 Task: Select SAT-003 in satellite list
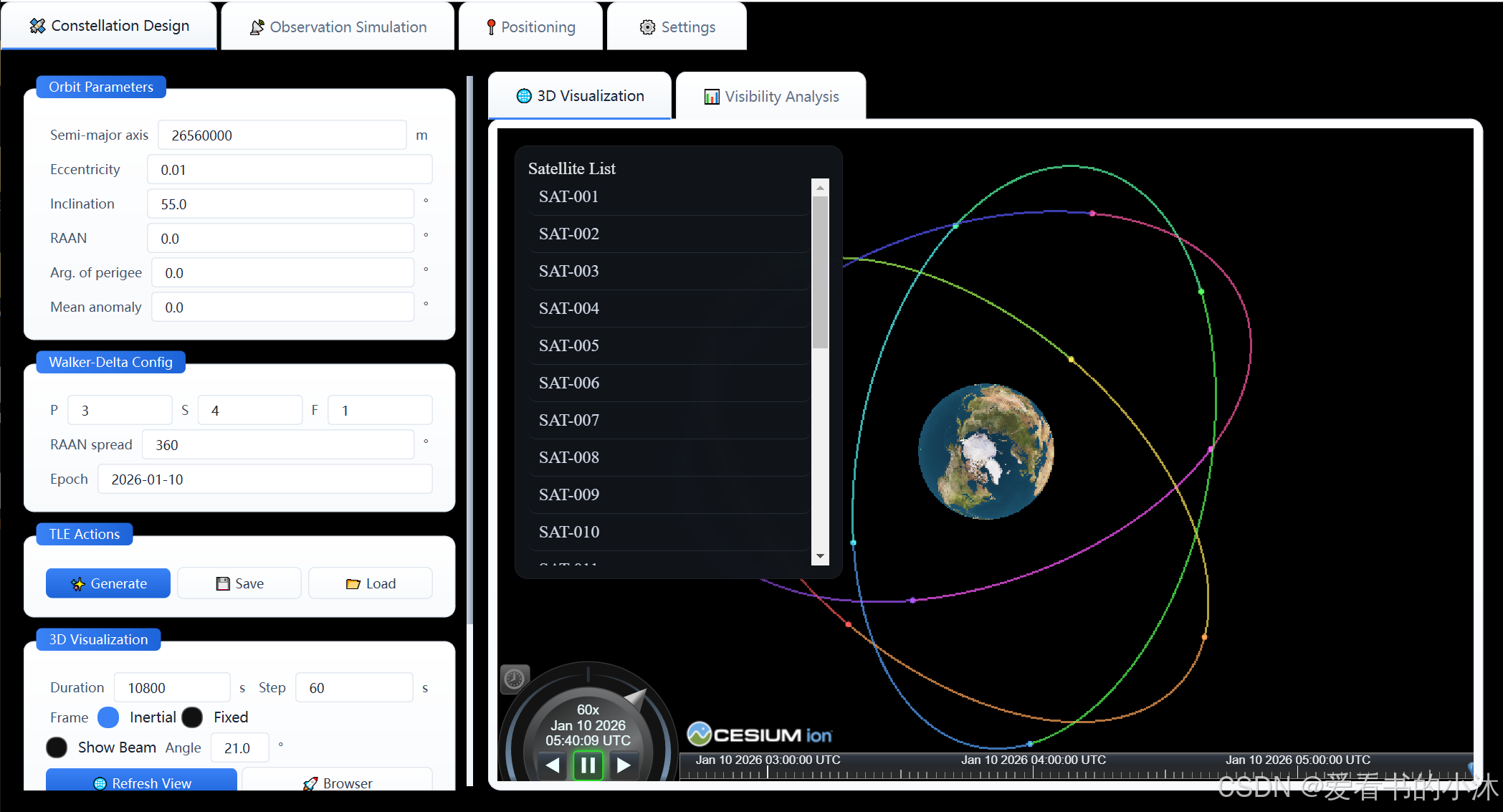[669, 271]
